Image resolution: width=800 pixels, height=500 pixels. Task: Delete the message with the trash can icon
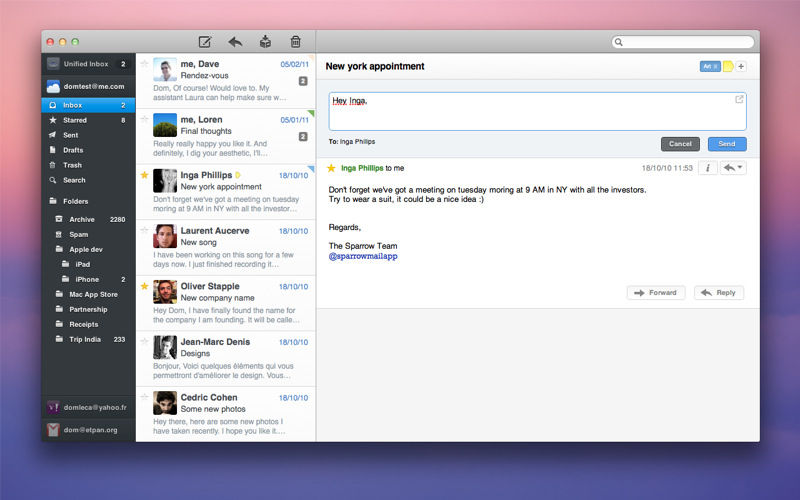pos(295,41)
